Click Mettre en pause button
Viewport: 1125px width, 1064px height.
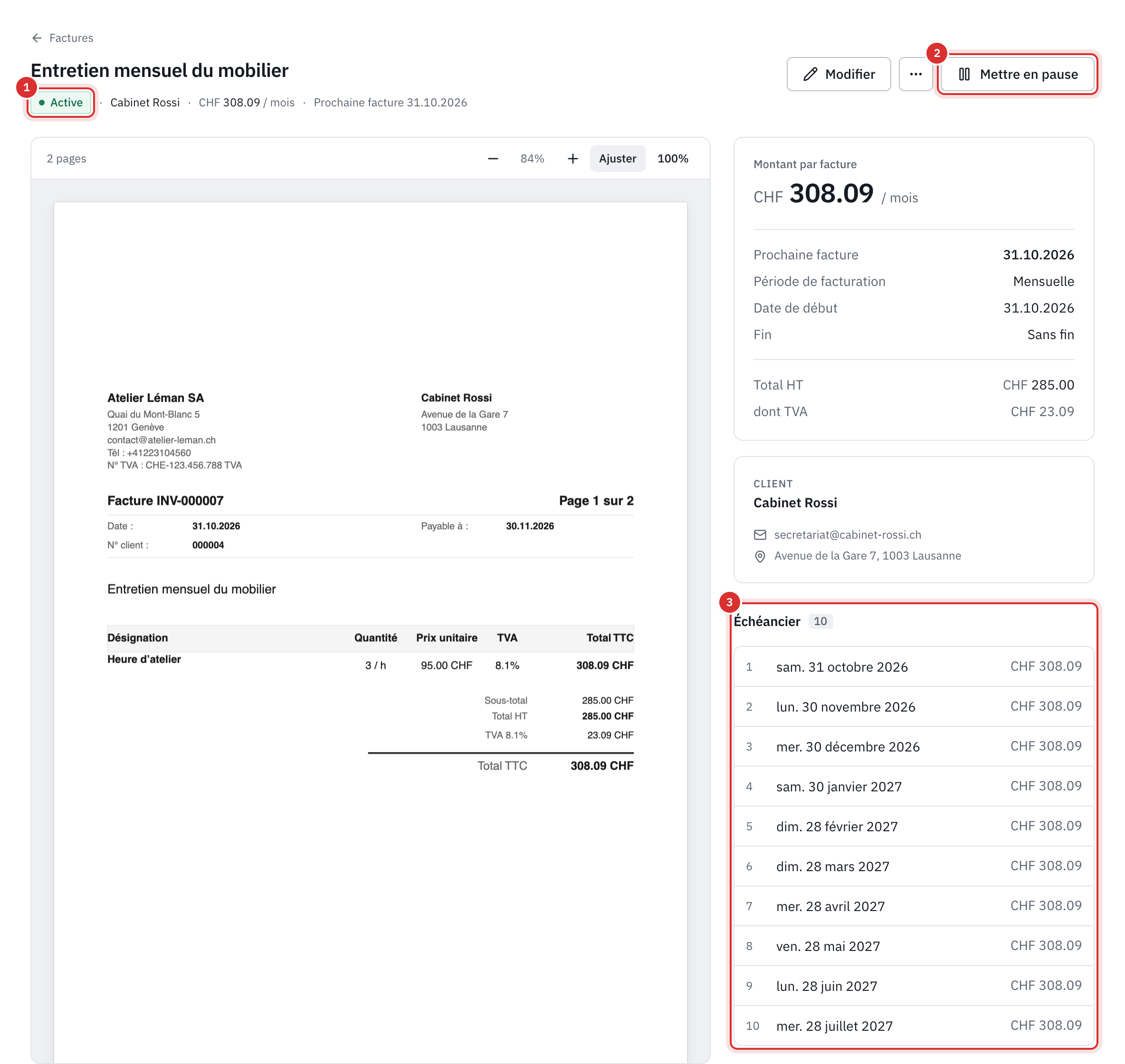[1018, 74]
